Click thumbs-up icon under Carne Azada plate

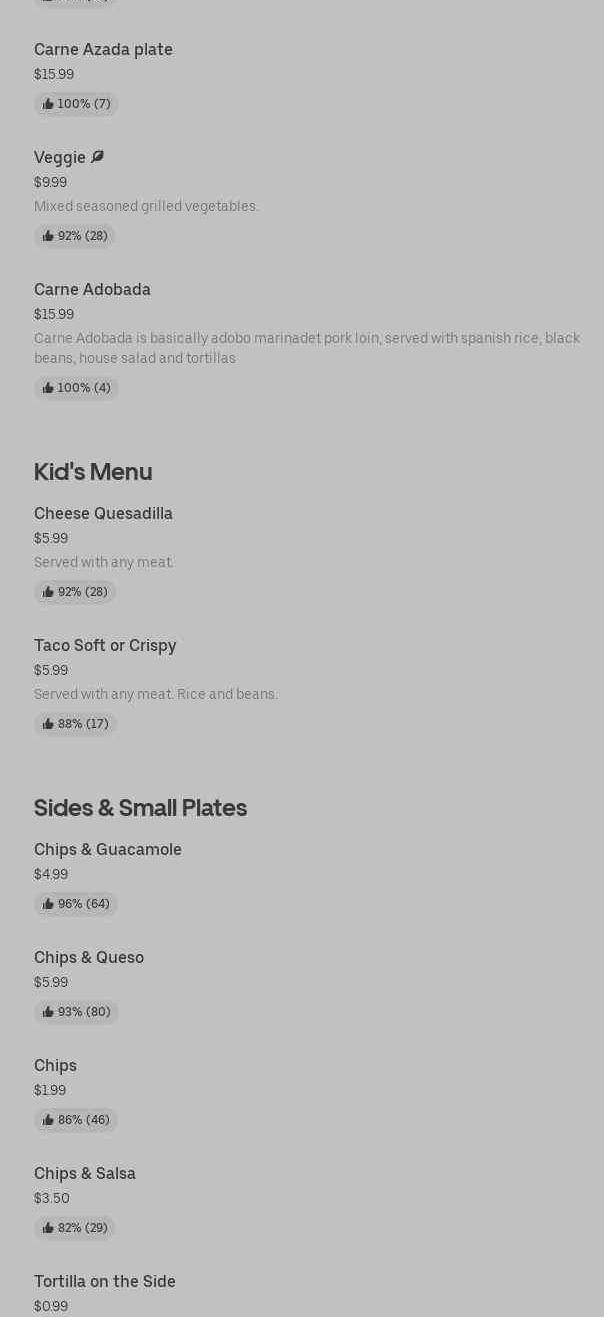pos(48,104)
